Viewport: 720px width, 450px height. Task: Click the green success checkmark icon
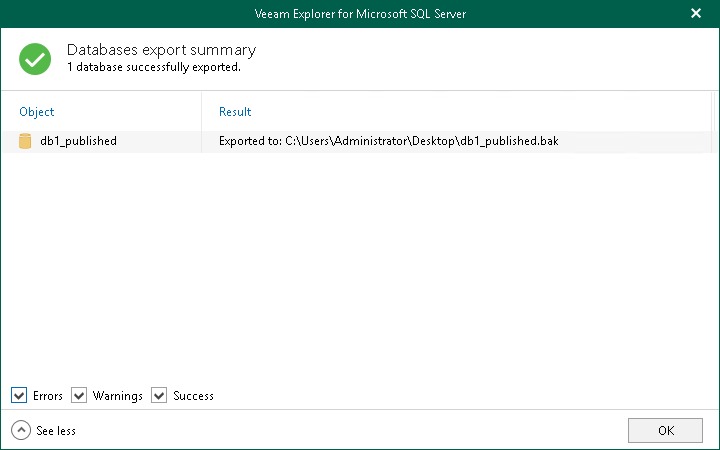point(35,59)
